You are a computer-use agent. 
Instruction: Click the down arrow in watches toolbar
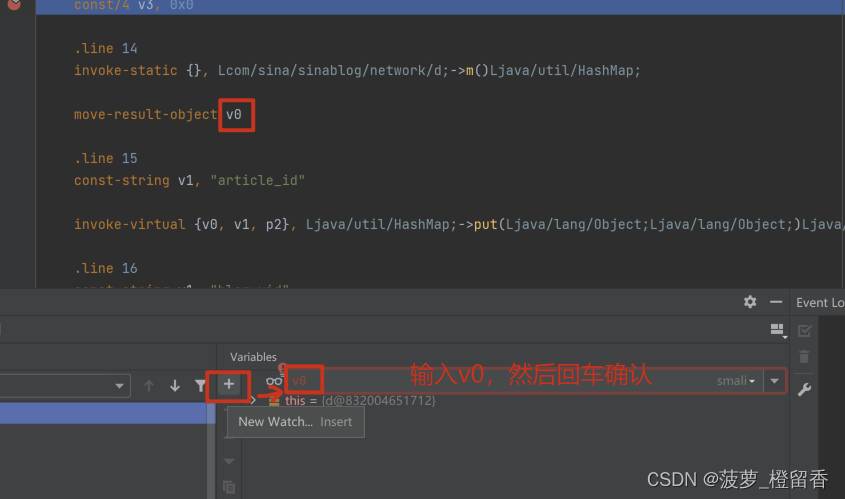(x=229, y=461)
